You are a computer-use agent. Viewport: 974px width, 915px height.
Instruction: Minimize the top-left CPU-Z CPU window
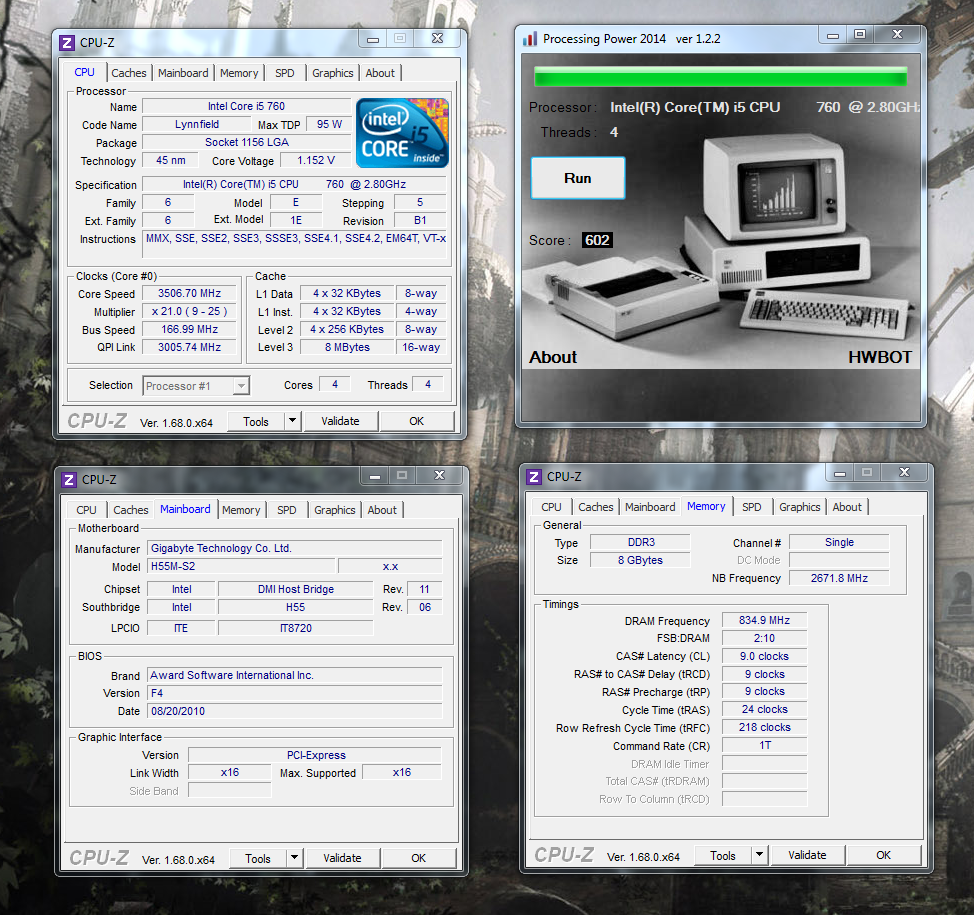click(373, 39)
